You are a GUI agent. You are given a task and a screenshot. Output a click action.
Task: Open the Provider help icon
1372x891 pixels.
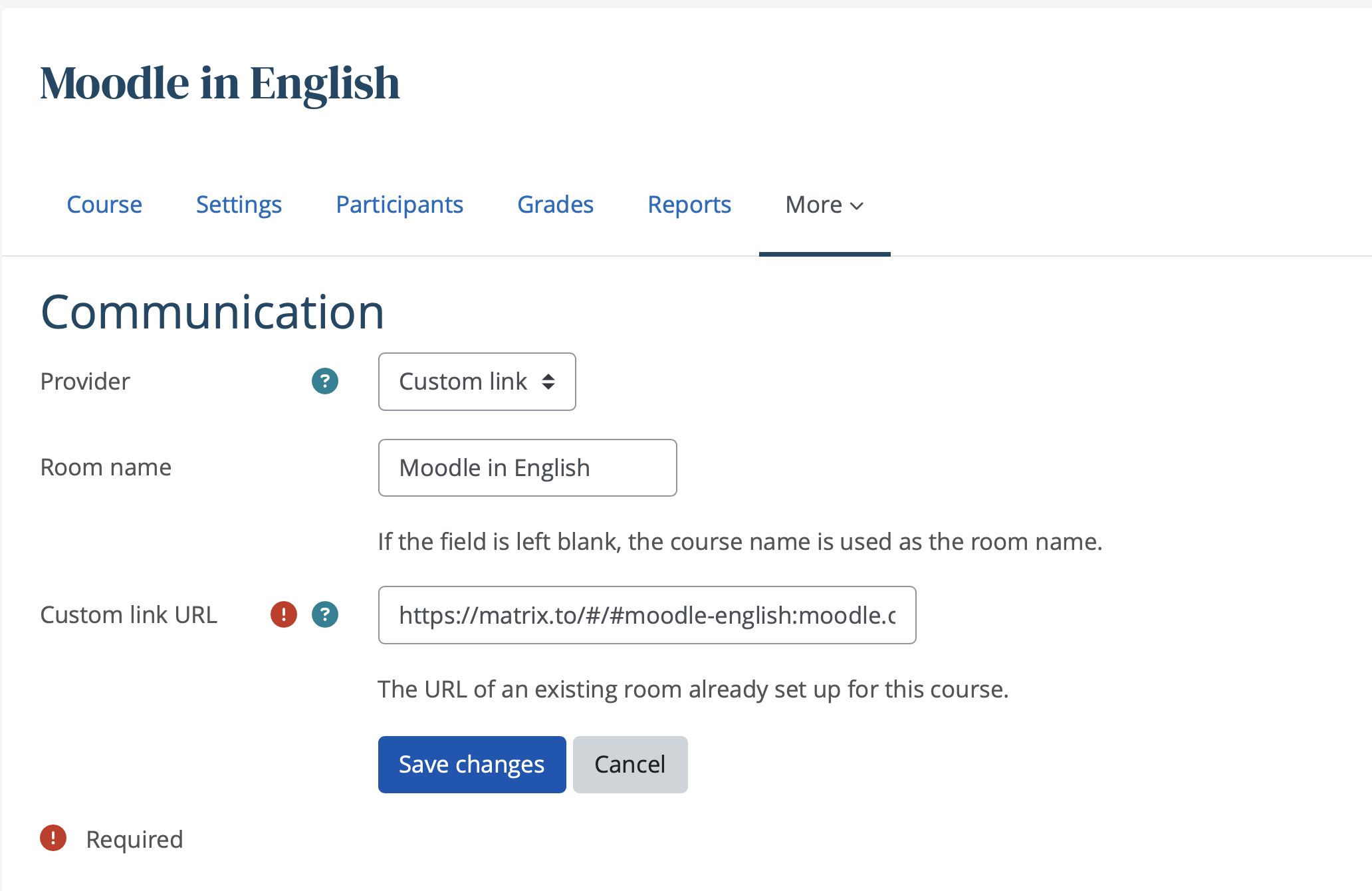325,381
